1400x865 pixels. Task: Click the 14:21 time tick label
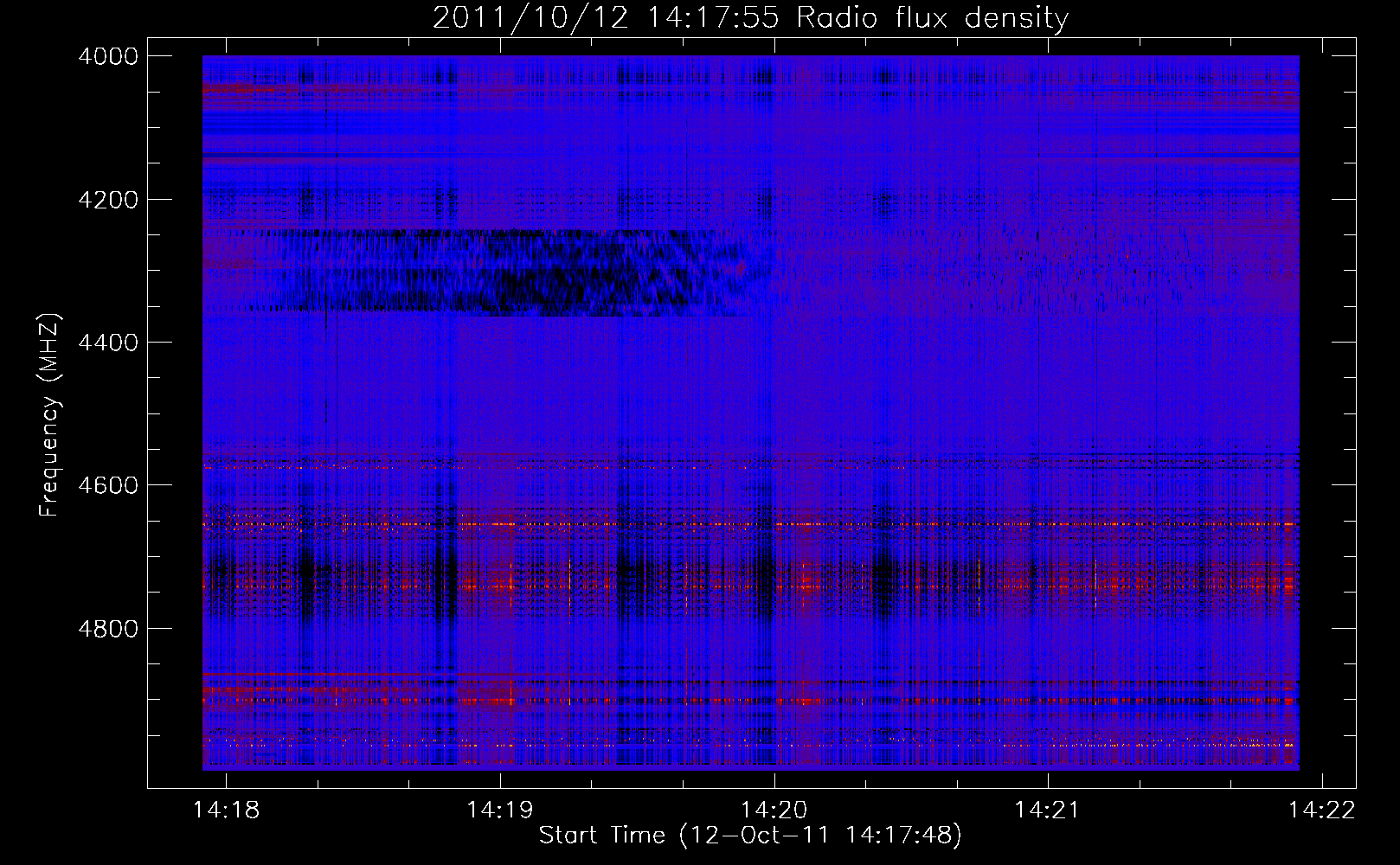coord(1048,810)
